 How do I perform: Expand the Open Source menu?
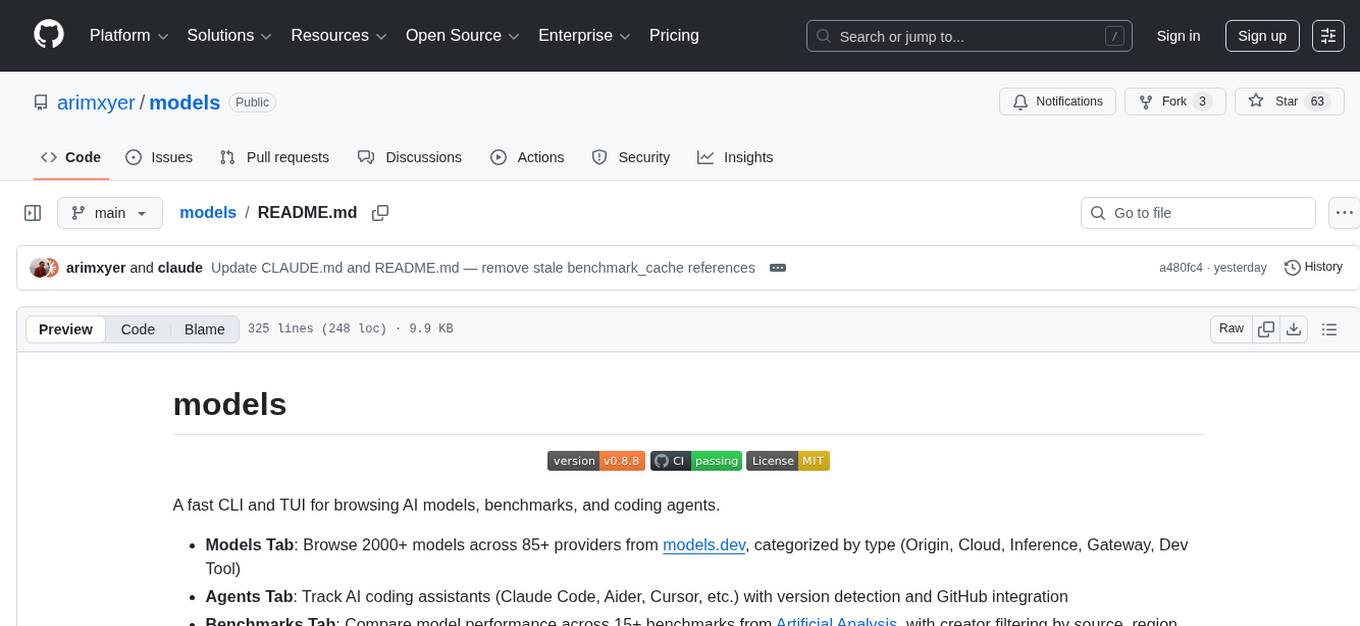[462, 36]
